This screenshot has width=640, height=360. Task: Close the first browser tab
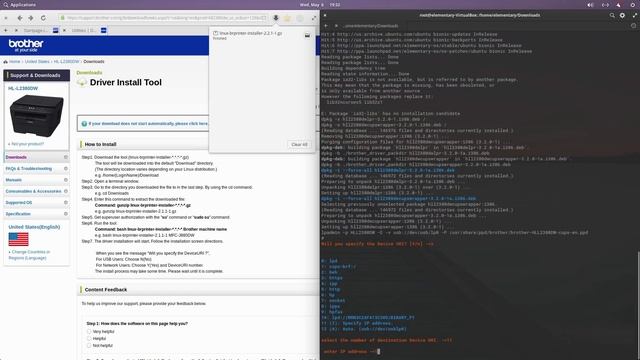coord(16,30)
